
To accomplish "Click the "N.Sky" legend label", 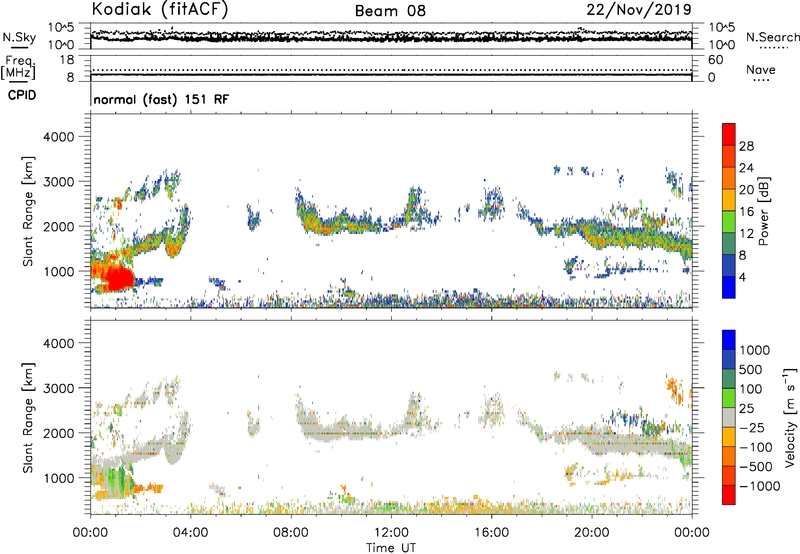I will click(x=19, y=37).
